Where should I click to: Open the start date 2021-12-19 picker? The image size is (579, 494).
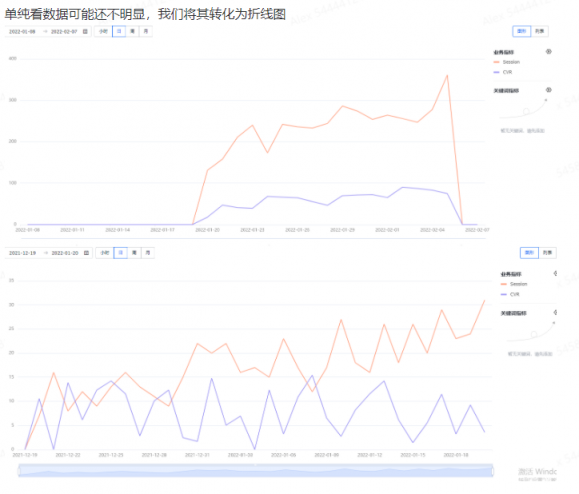coord(23,253)
